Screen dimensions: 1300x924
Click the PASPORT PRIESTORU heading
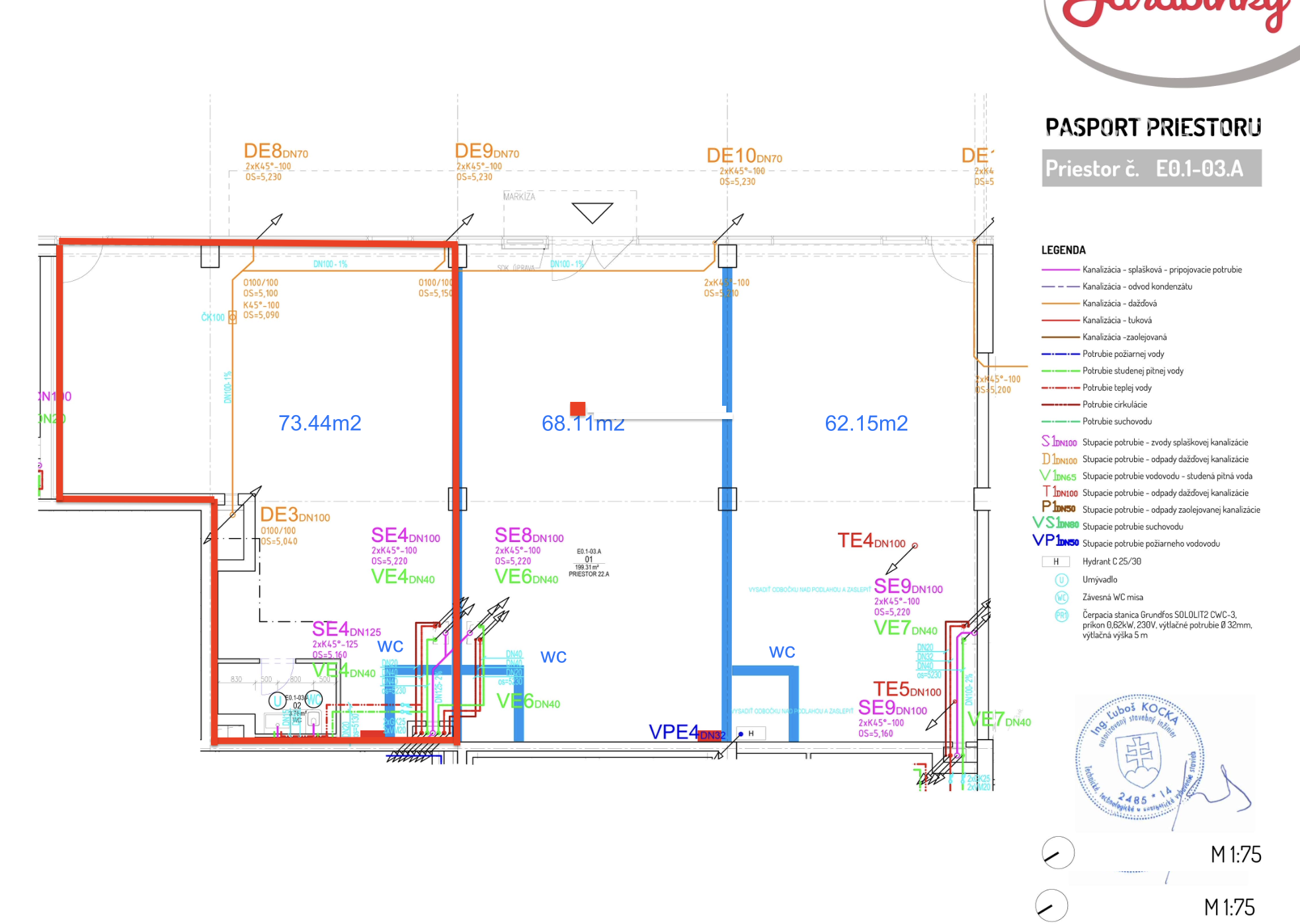(1153, 127)
